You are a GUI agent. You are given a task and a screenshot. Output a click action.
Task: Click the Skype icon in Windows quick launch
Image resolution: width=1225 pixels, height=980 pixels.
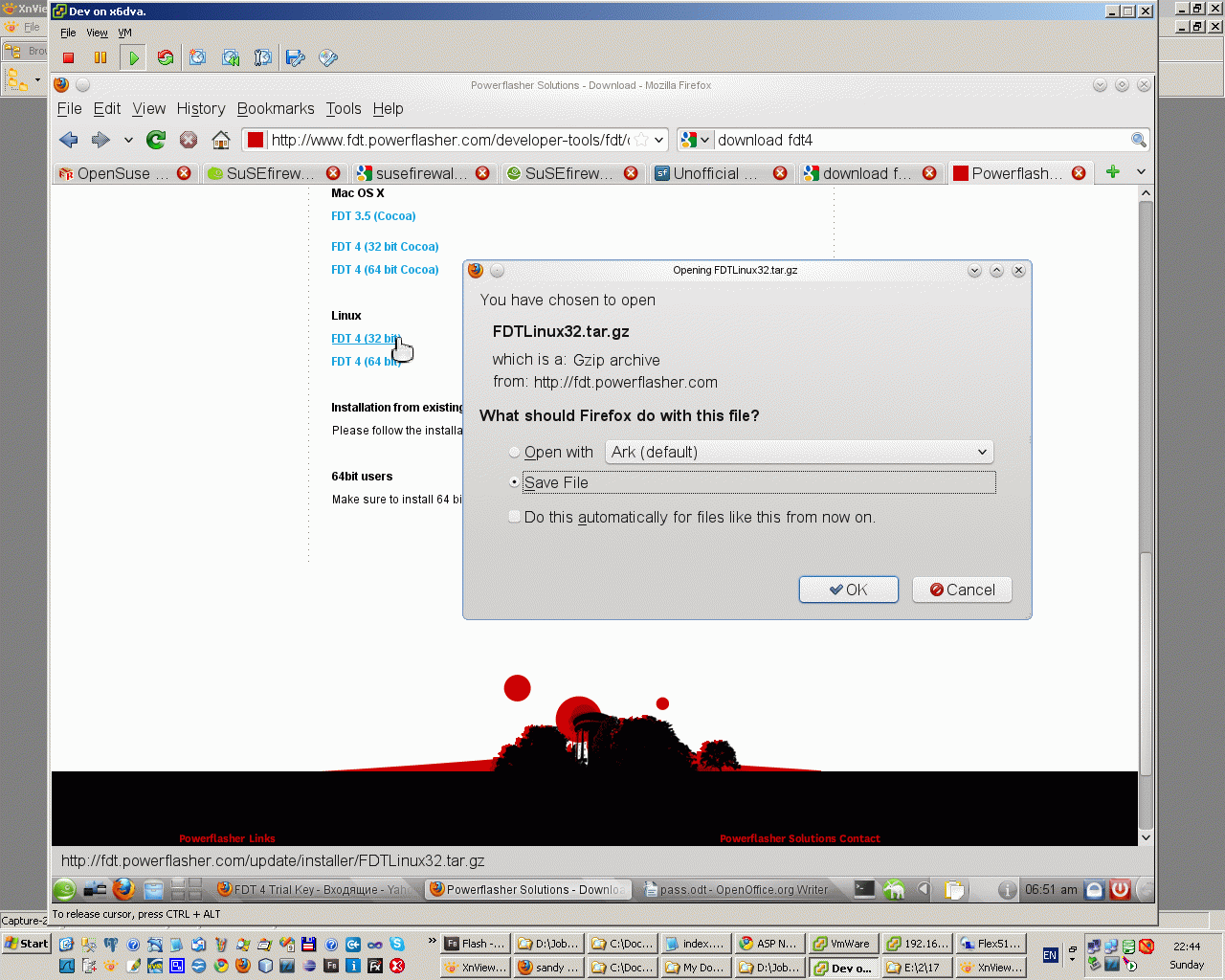(x=397, y=944)
